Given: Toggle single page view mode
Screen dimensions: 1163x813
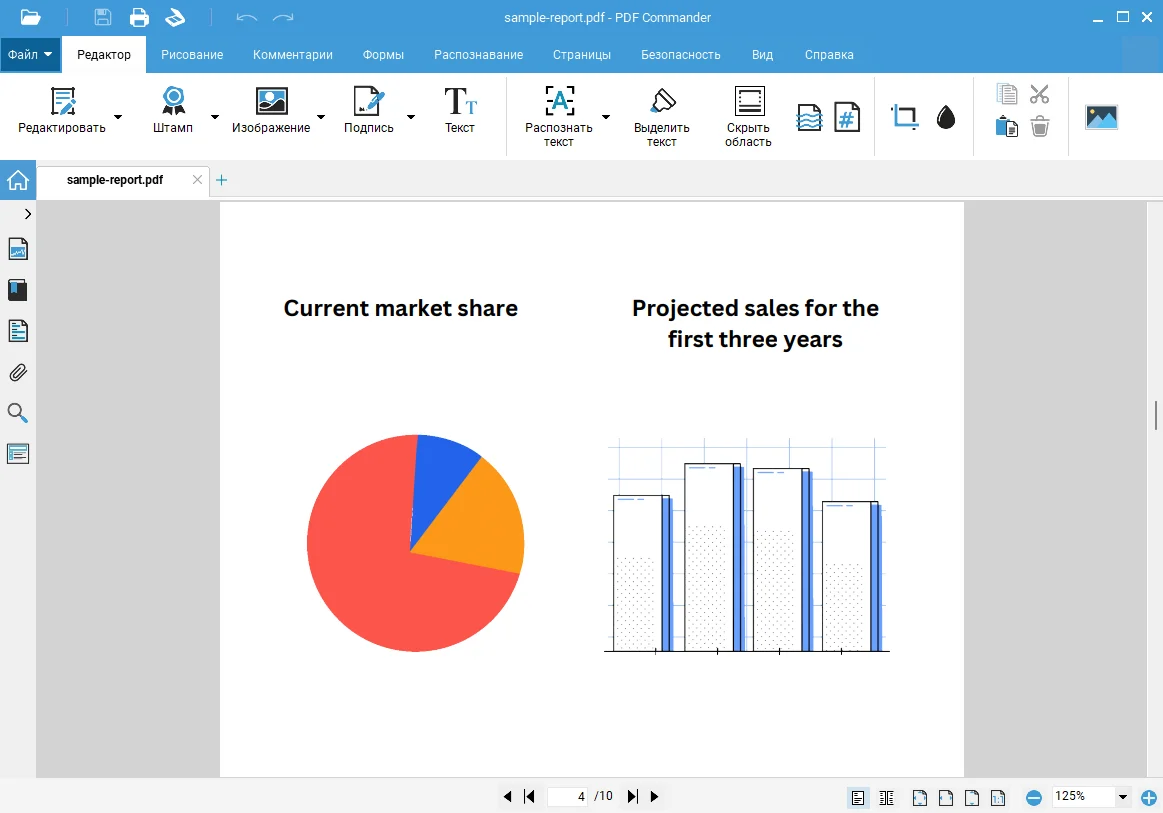Looking at the screenshot, I should coord(857,797).
